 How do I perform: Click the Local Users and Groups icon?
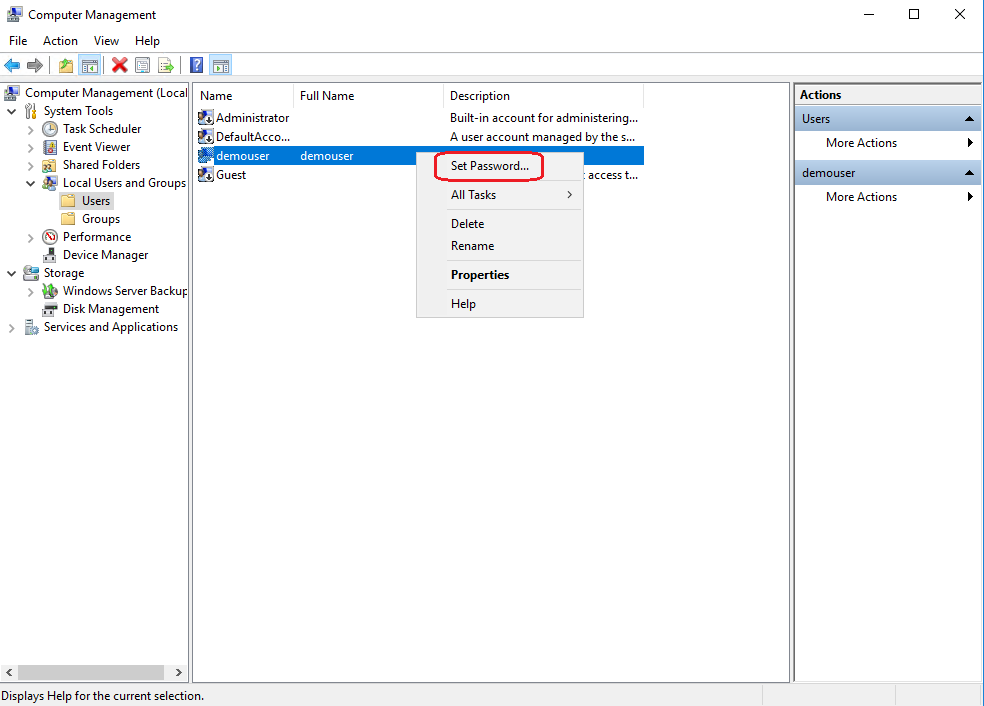[50, 183]
